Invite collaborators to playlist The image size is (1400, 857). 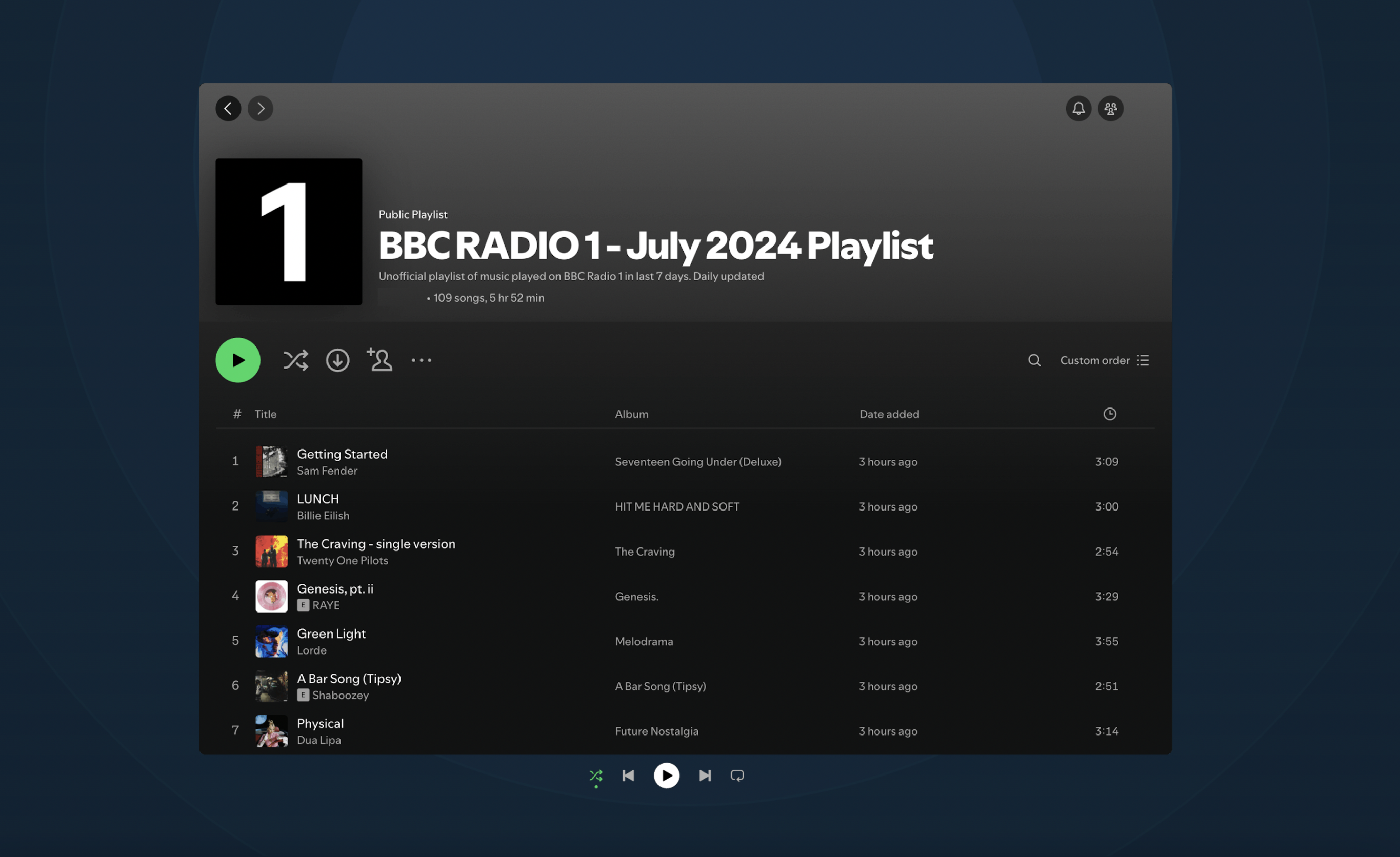pos(379,359)
